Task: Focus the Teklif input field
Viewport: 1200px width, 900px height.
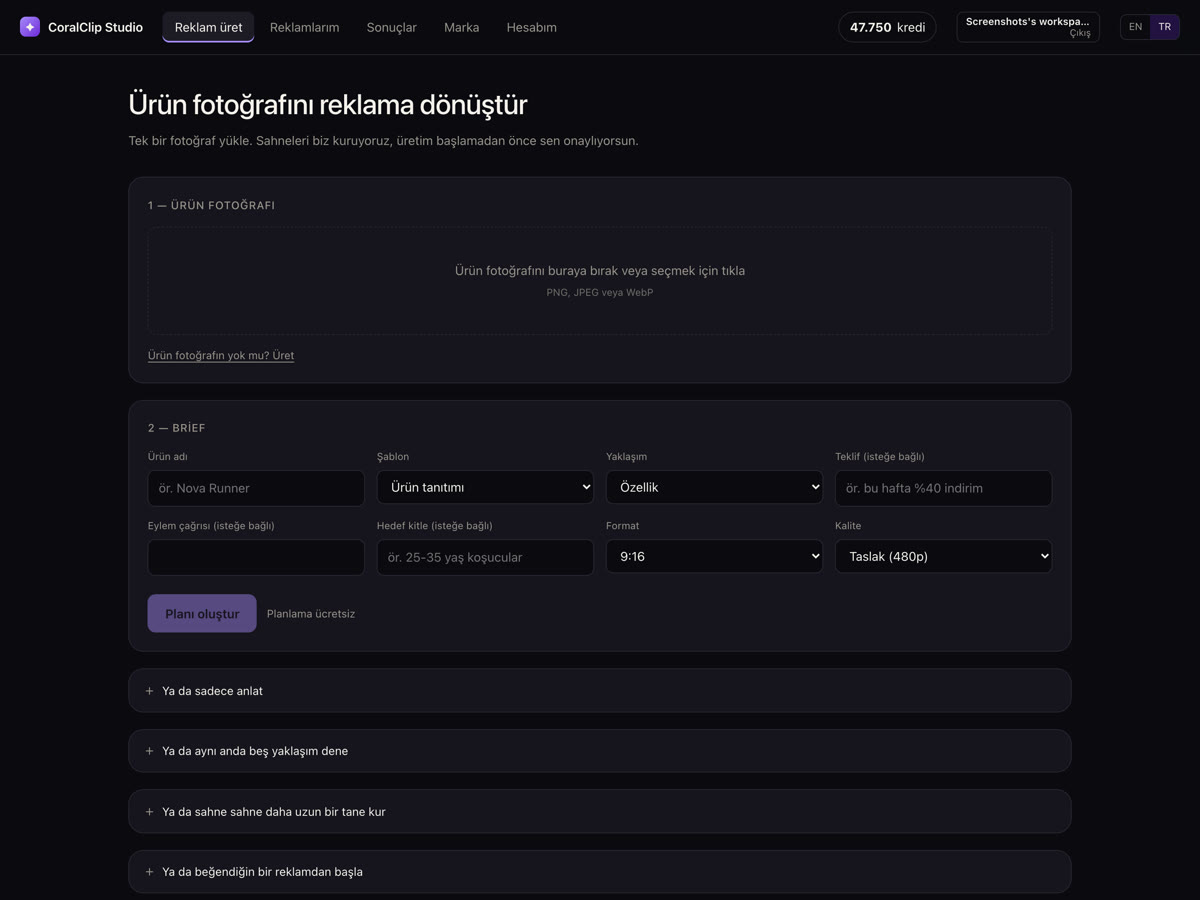Action: [943, 488]
